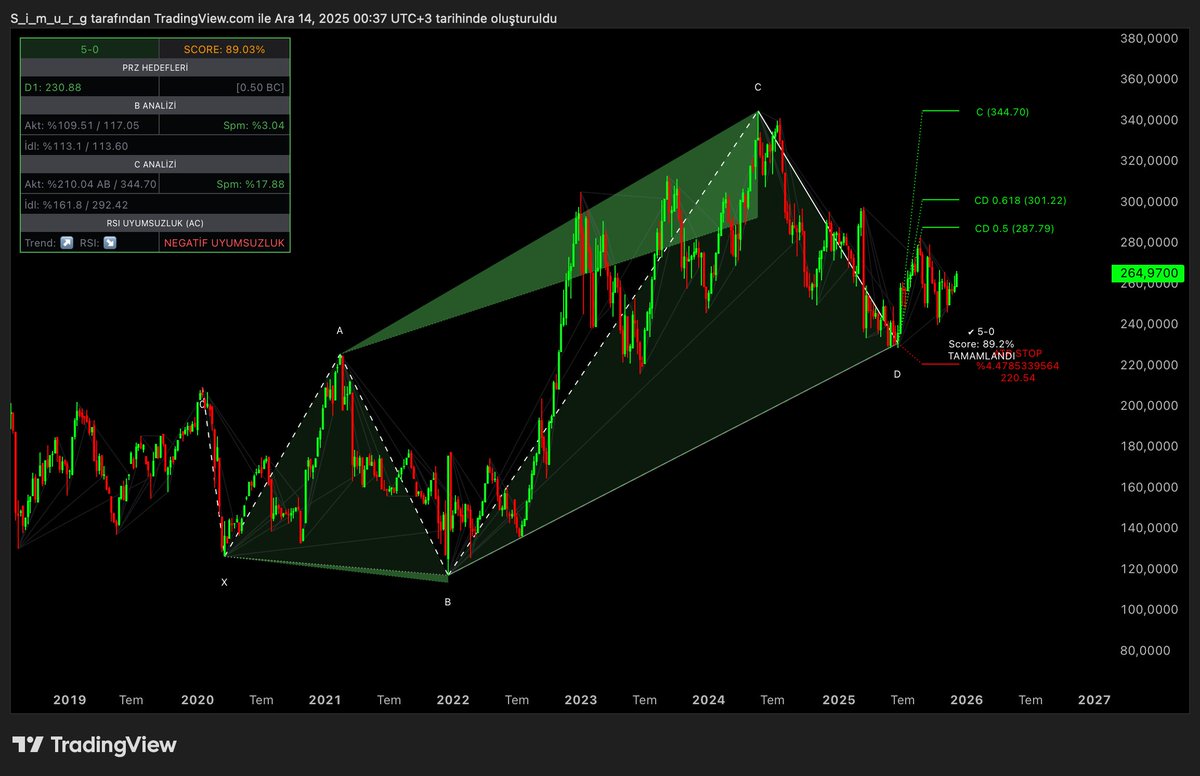Click 'Akt: %210.04 AB / 344.70' value

(x=90, y=184)
